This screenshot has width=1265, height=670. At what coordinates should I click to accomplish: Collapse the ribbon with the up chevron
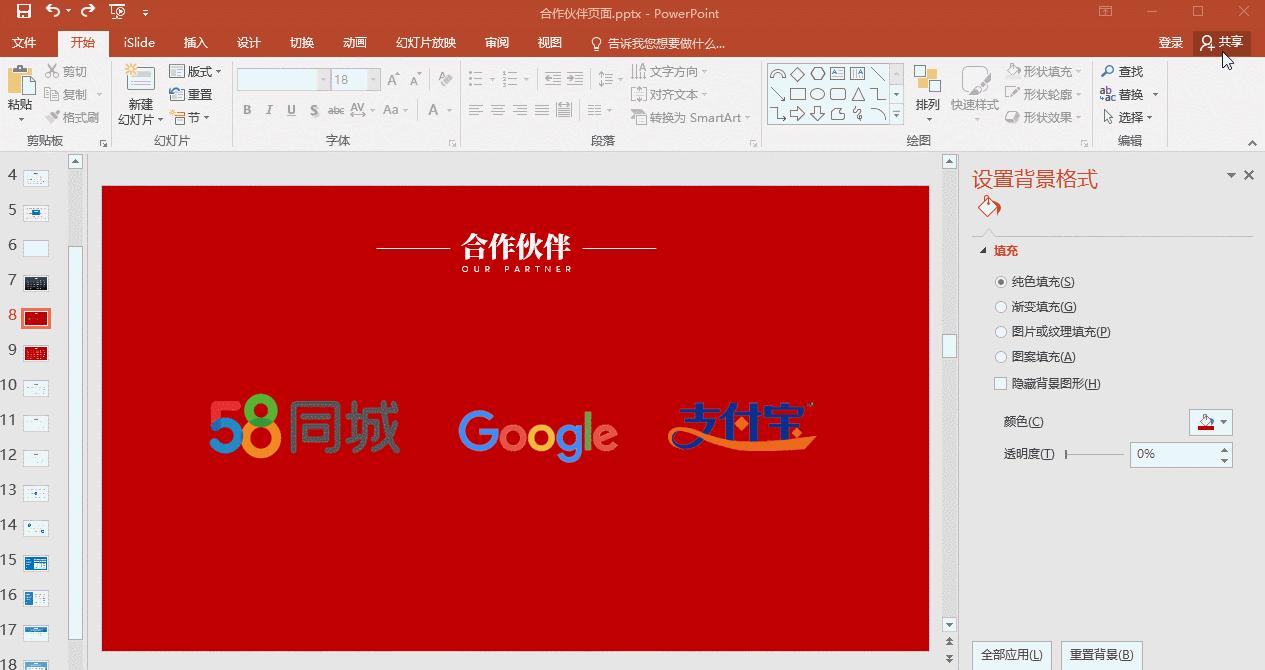(x=1252, y=142)
